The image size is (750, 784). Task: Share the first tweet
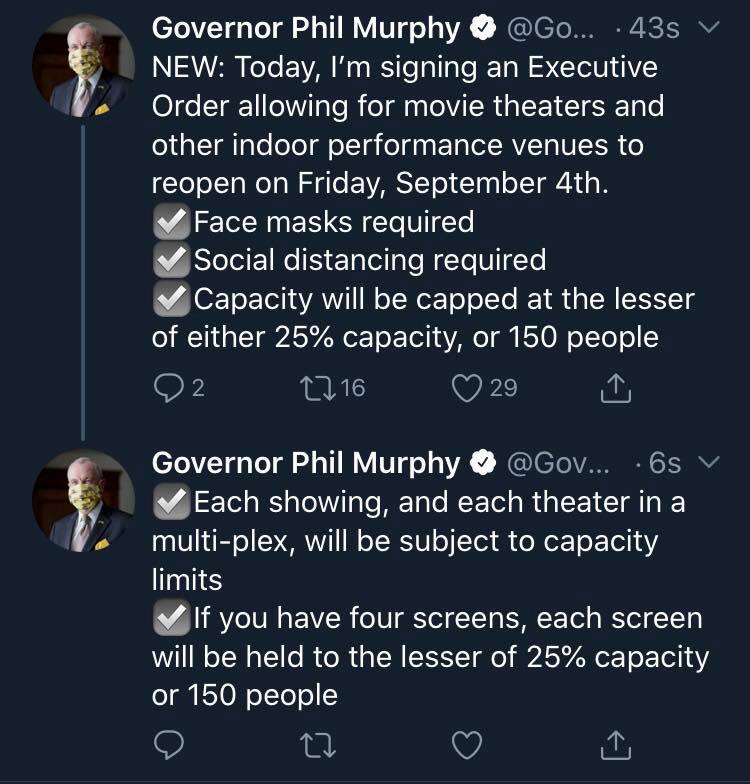(x=617, y=387)
